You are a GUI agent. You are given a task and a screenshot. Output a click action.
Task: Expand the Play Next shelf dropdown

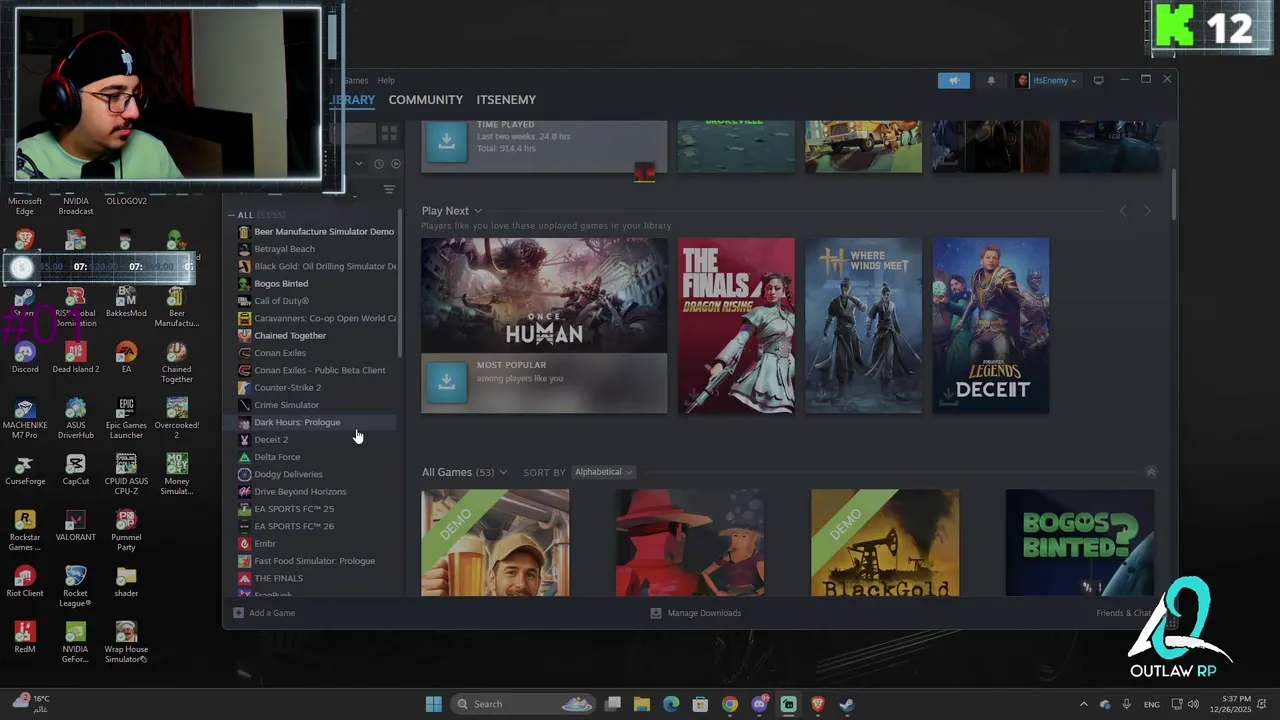[x=478, y=211]
